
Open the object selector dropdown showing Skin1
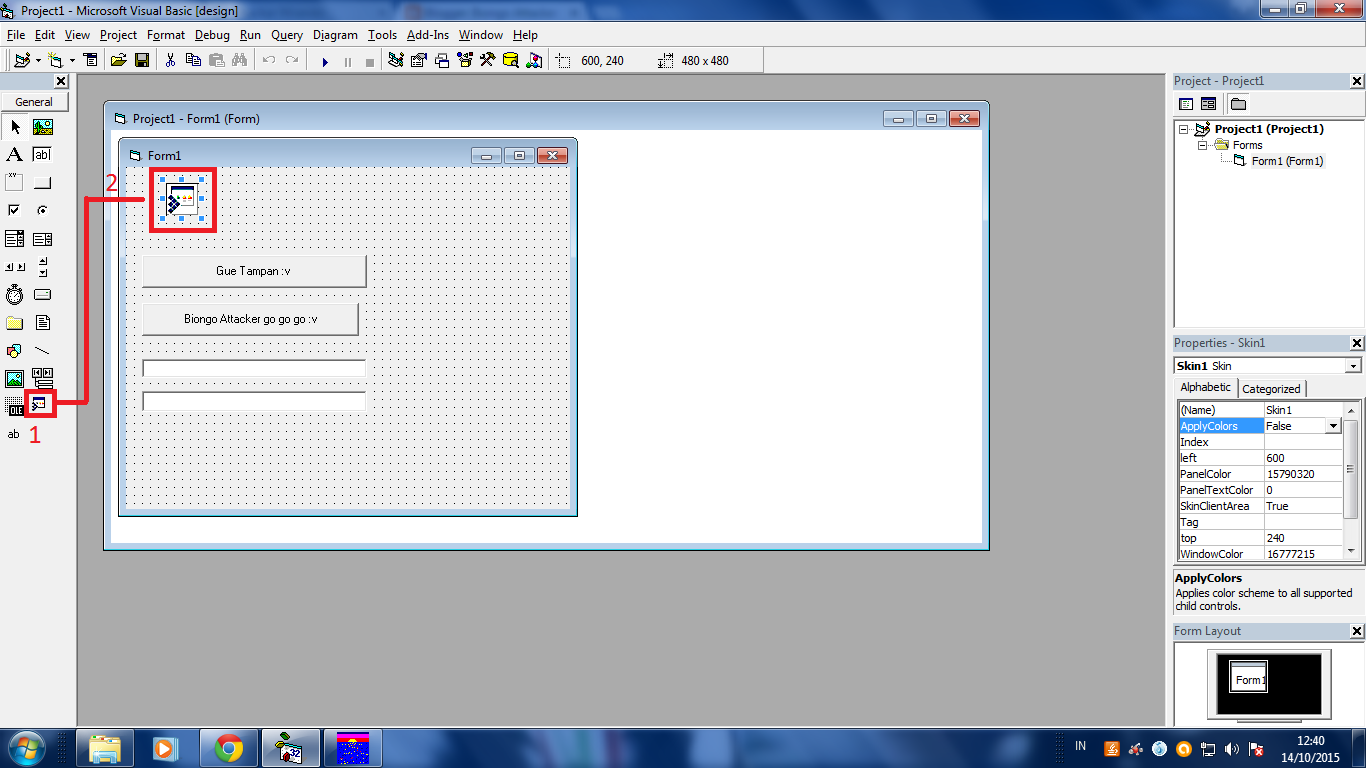(x=1352, y=365)
